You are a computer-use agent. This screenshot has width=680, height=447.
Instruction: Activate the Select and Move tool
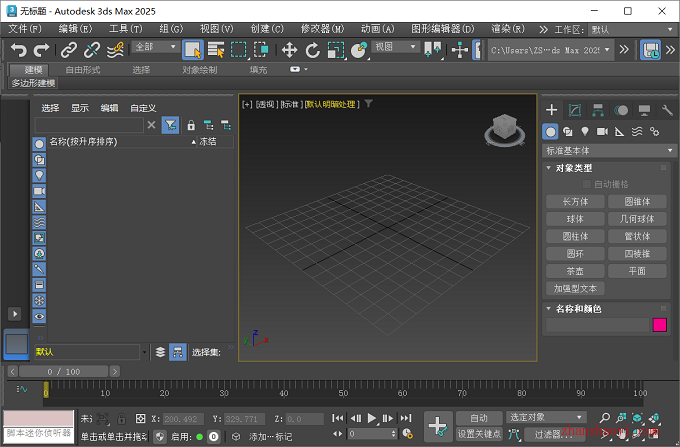pyautogui.click(x=289, y=50)
